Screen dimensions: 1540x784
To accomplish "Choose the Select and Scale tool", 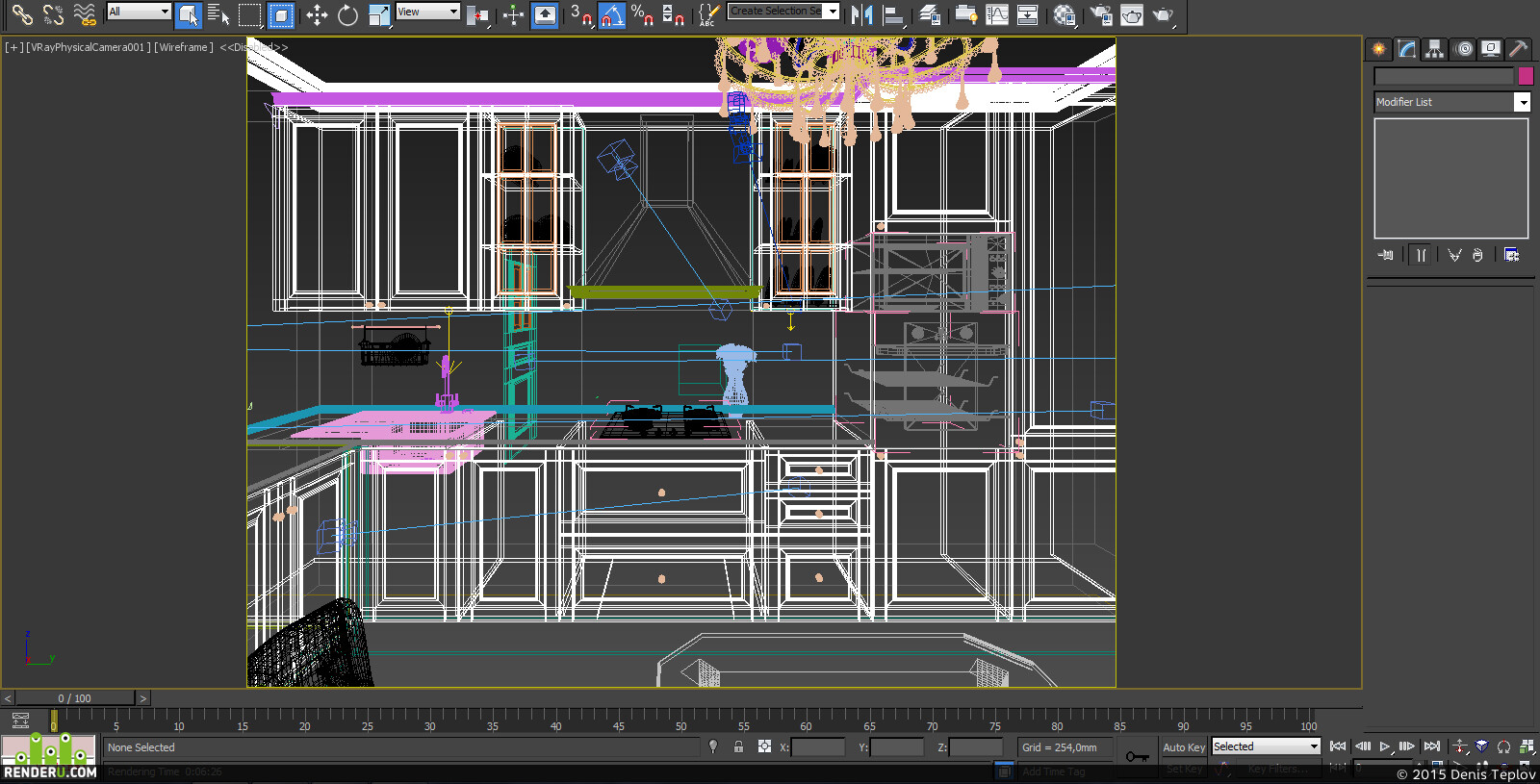I will [x=380, y=14].
